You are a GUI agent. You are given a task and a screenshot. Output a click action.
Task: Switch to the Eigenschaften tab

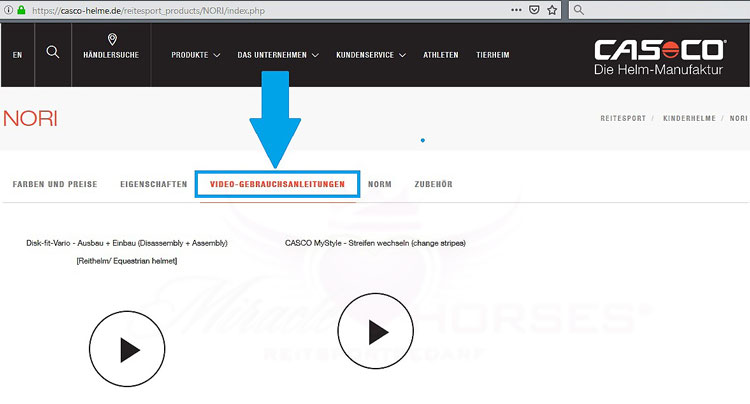pos(154,184)
